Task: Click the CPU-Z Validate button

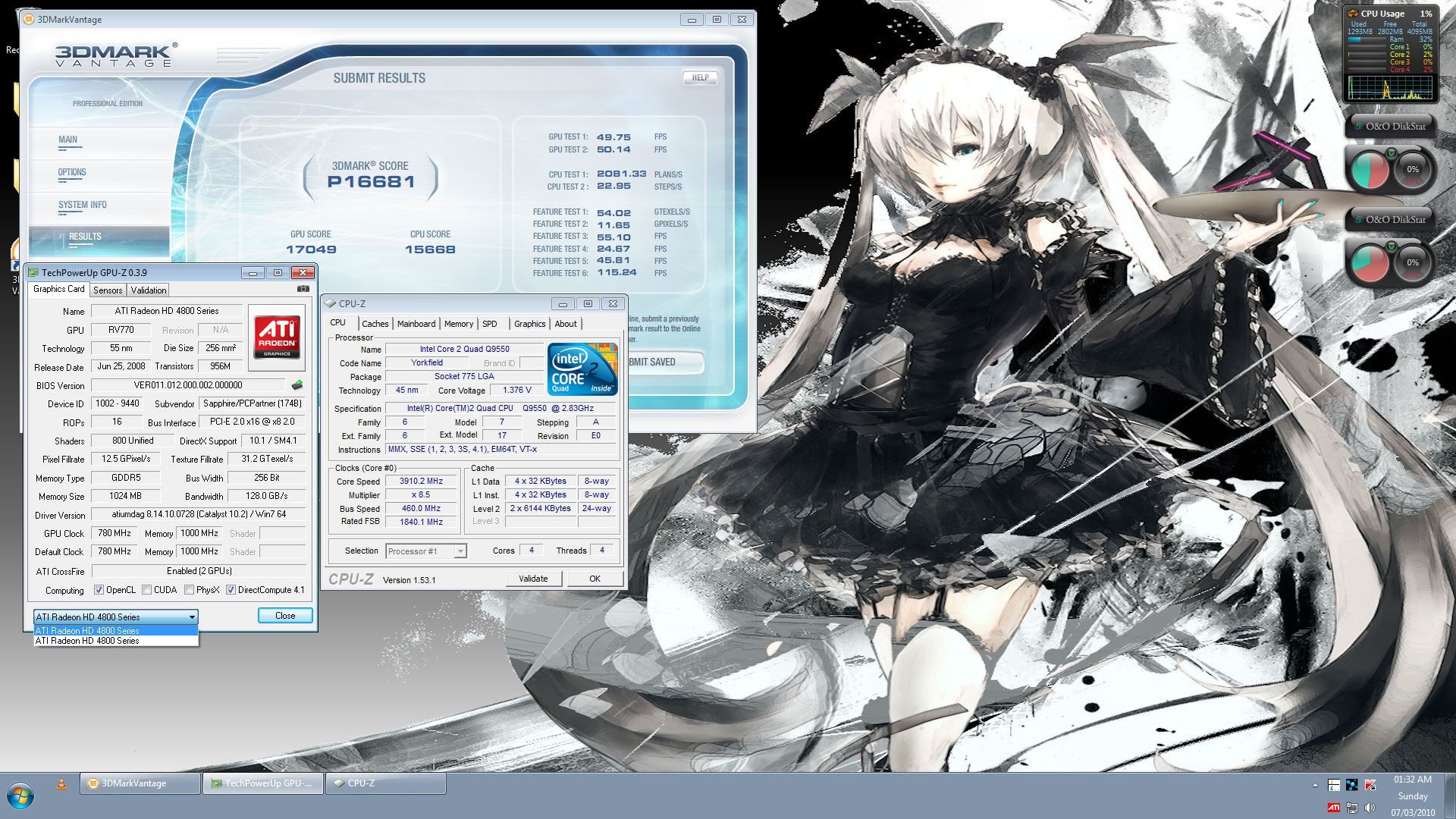Action: pyautogui.click(x=533, y=579)
